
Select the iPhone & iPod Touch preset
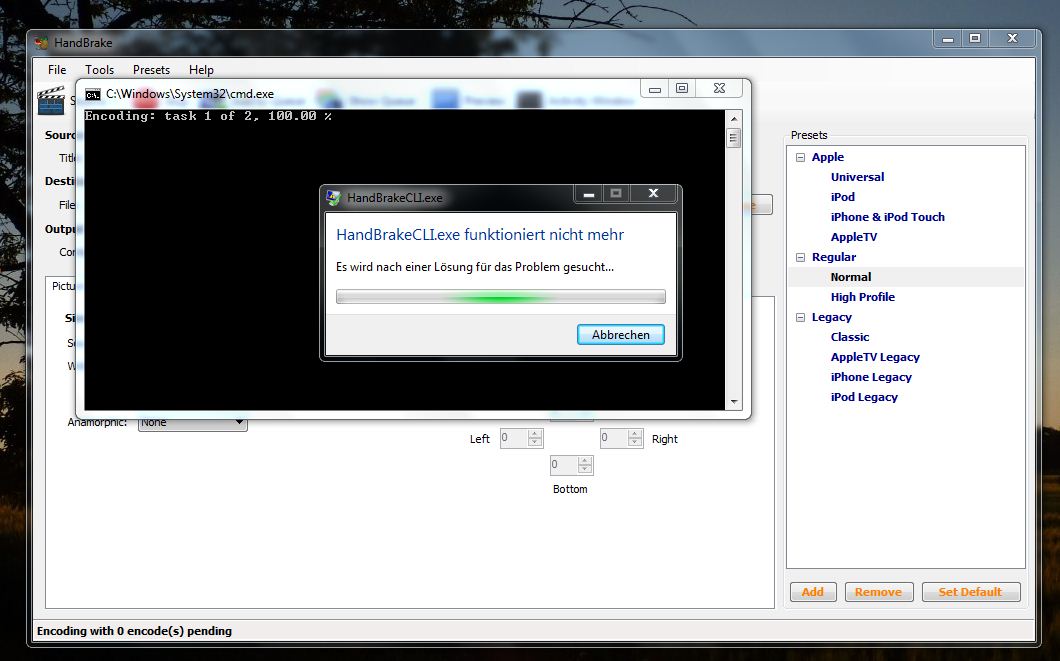(x=887, y=217)
